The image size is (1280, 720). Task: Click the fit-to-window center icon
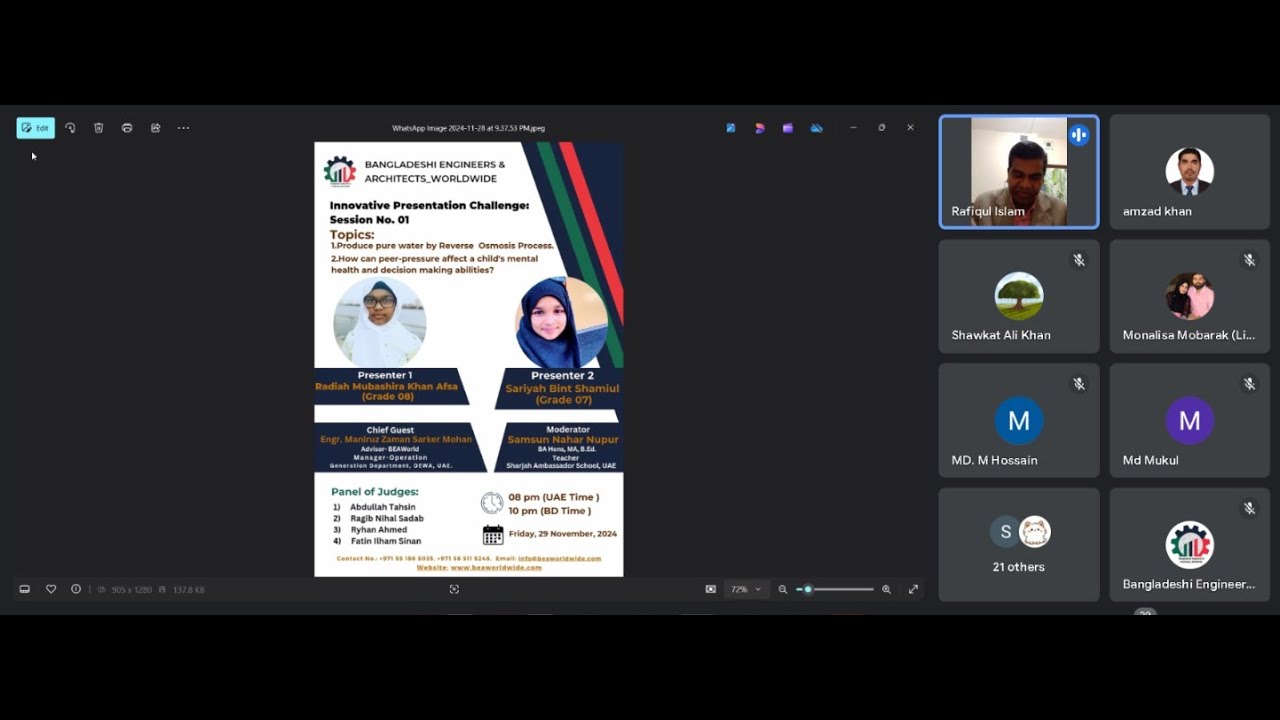click(x=454, y=590)
